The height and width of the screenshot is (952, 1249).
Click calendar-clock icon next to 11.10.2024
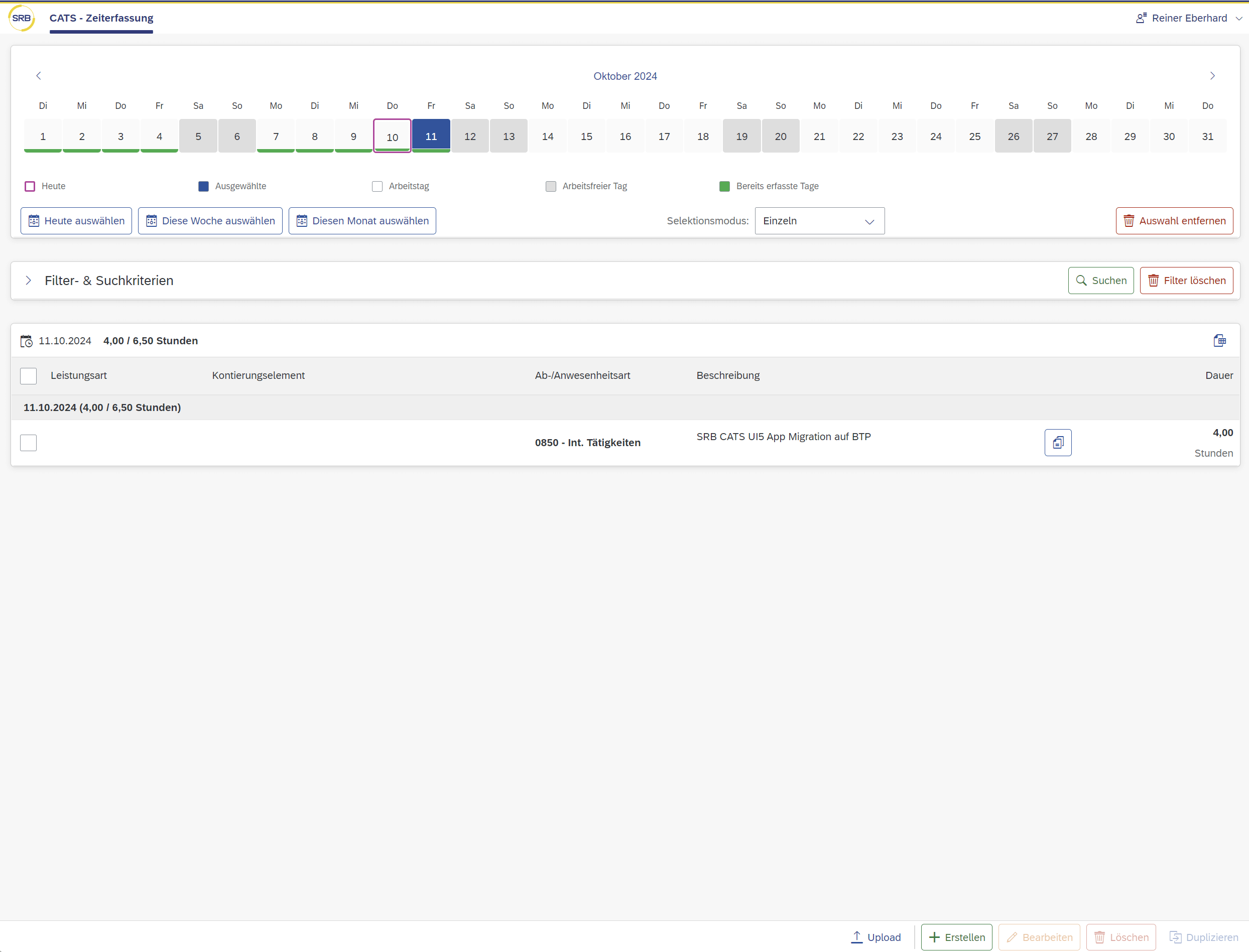pos(27,341)
